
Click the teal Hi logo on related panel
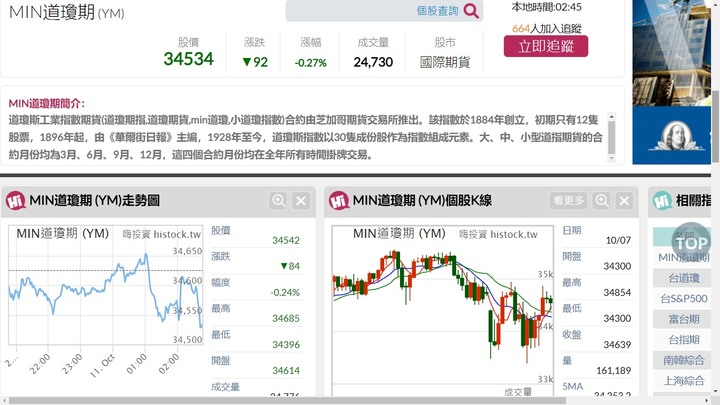(x=662, y=201)
